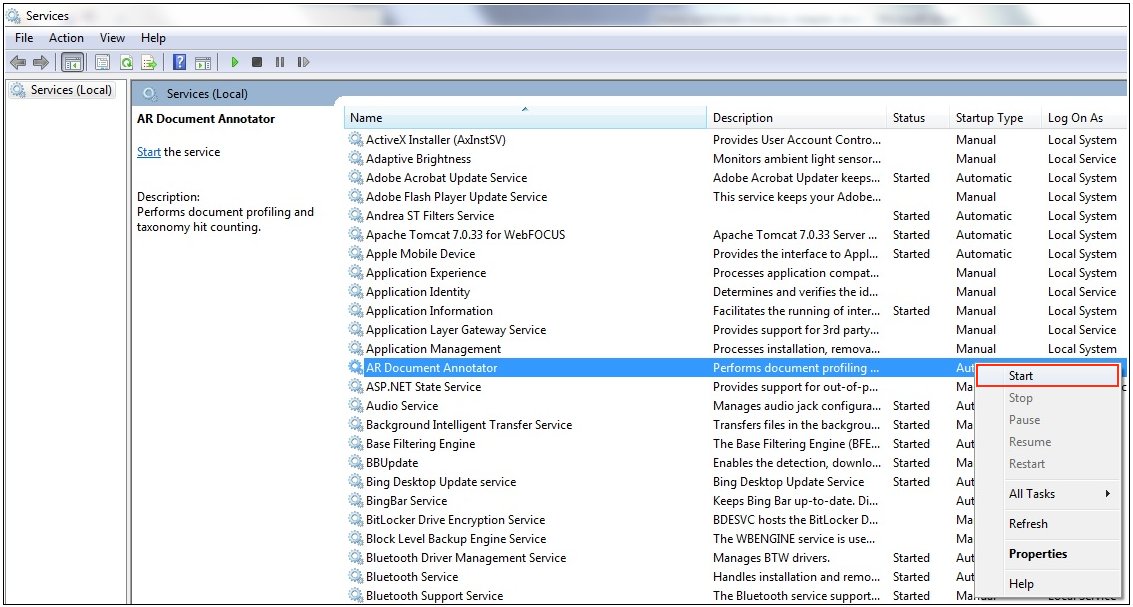Select the Bluetooth Support Service name
The height and width of the screenshot is (607, 1133).
click(x=434, y=596)
